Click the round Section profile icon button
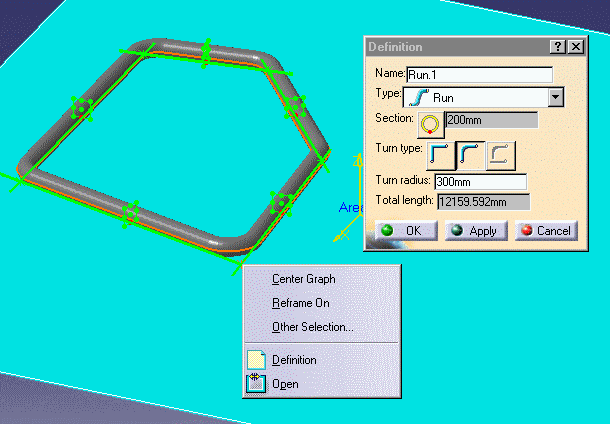 tap(430, 122)
